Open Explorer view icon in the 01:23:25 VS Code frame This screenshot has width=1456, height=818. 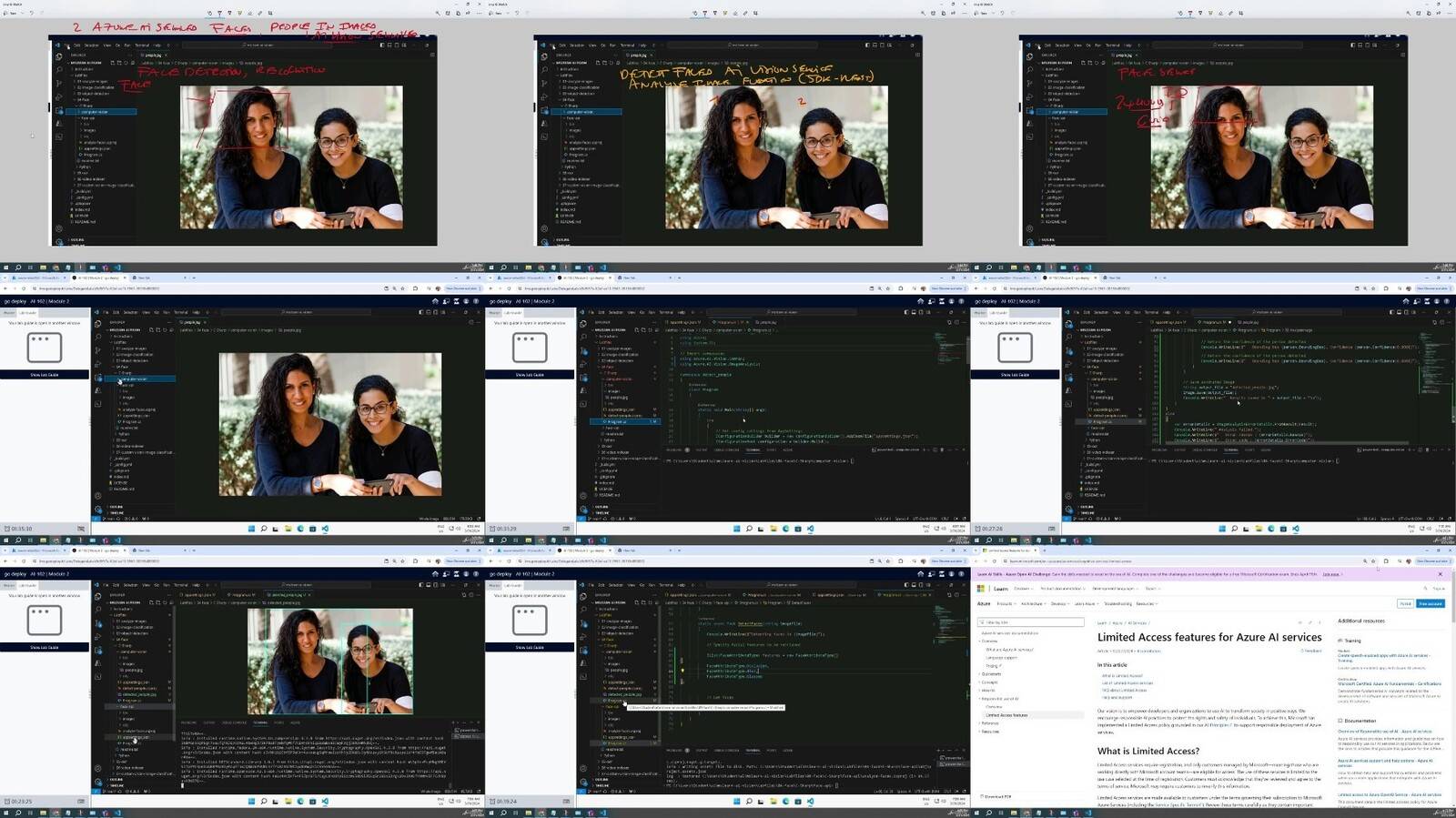pyautogui.click(x=98, y=598)
